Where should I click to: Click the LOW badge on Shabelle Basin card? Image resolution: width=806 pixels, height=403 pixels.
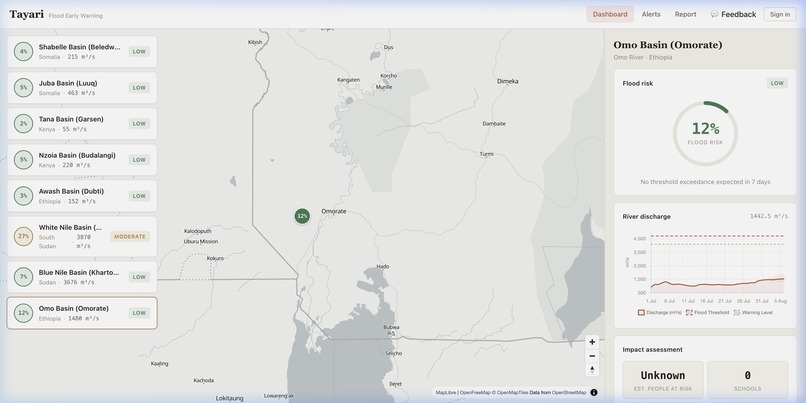click(139, 51)
